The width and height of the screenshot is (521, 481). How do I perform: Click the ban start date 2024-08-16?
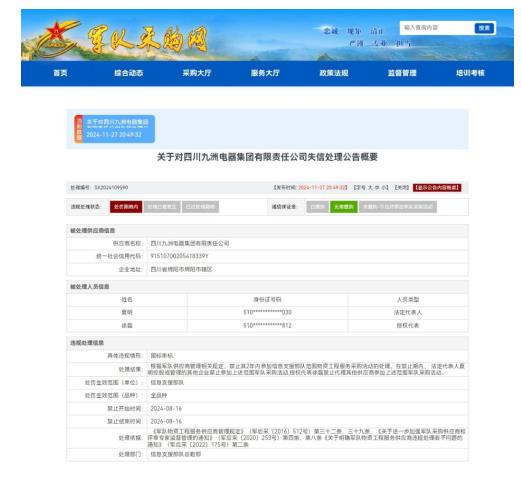click(x=166, y=409)
